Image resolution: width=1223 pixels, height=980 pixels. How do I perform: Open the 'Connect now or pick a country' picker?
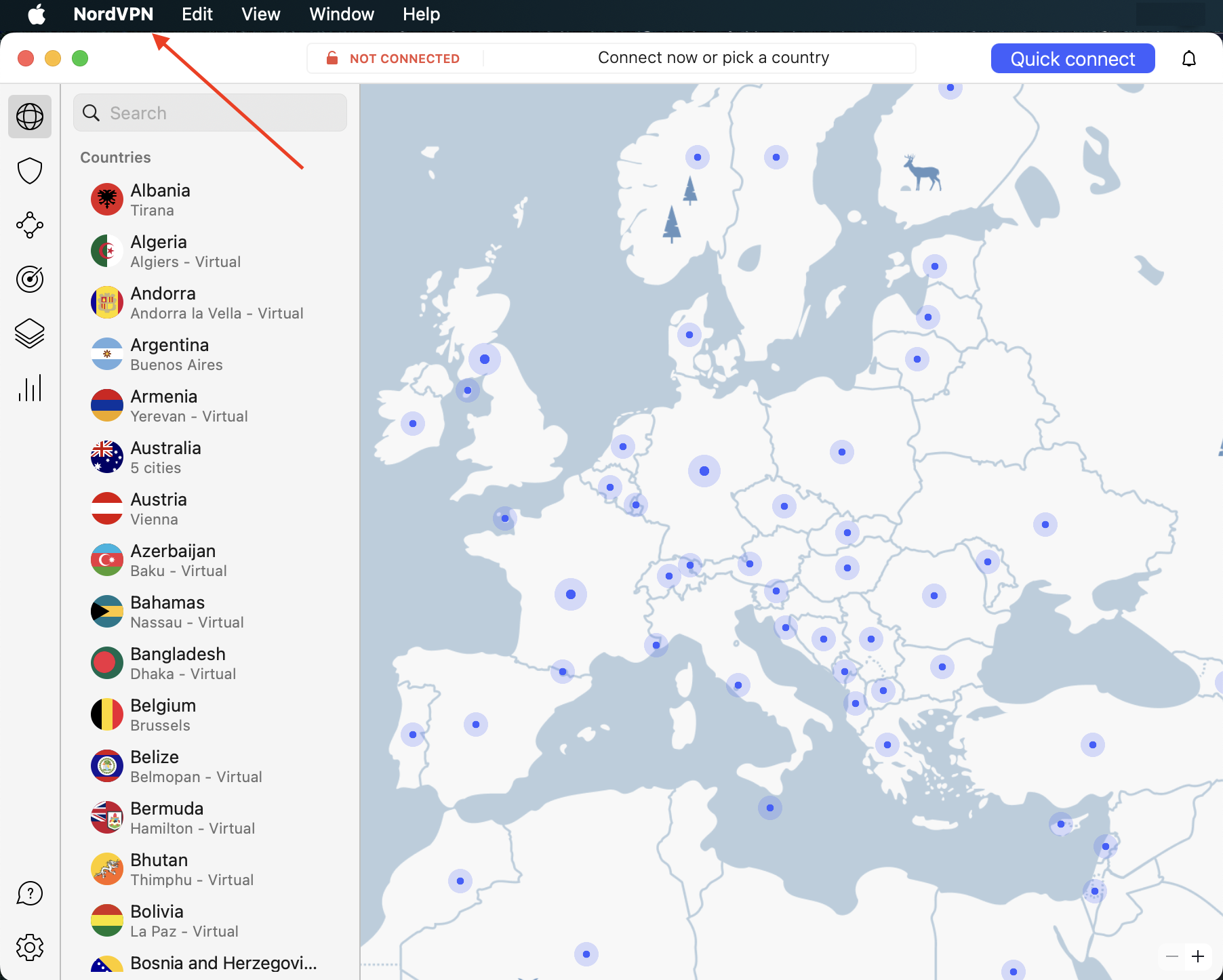tap(713, 58)
